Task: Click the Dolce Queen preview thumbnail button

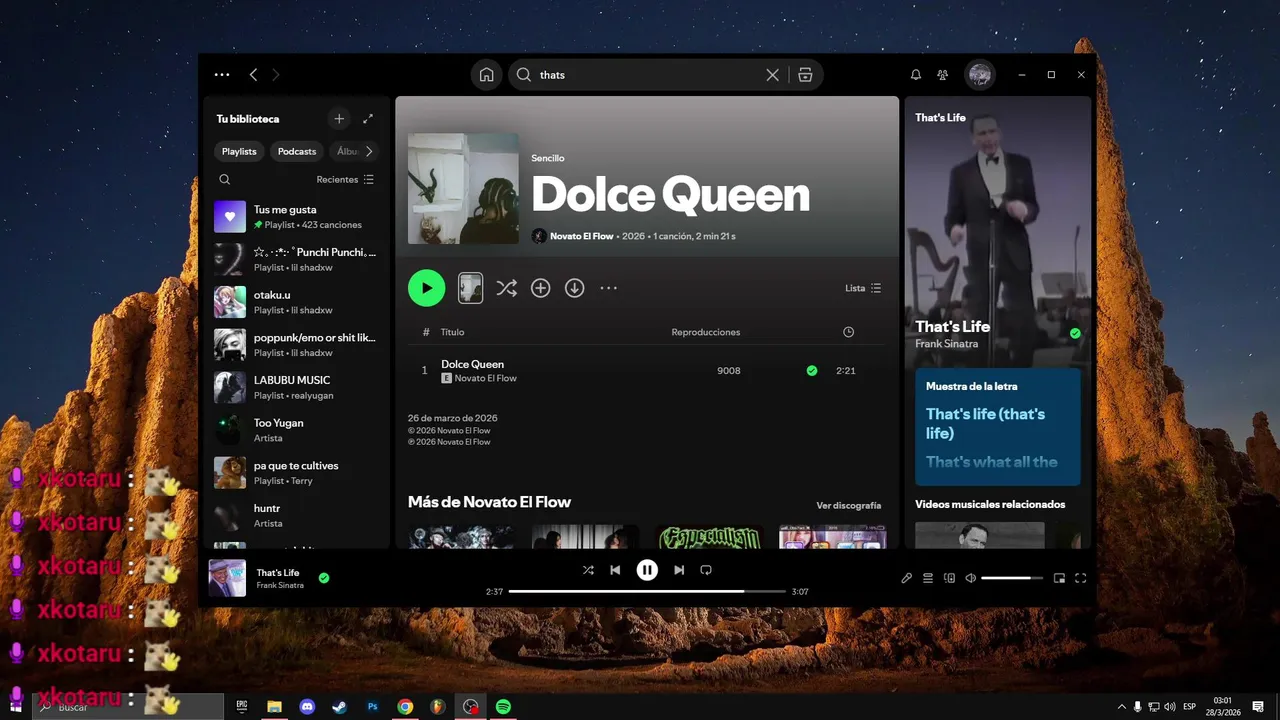Action: tap(470, 288)
